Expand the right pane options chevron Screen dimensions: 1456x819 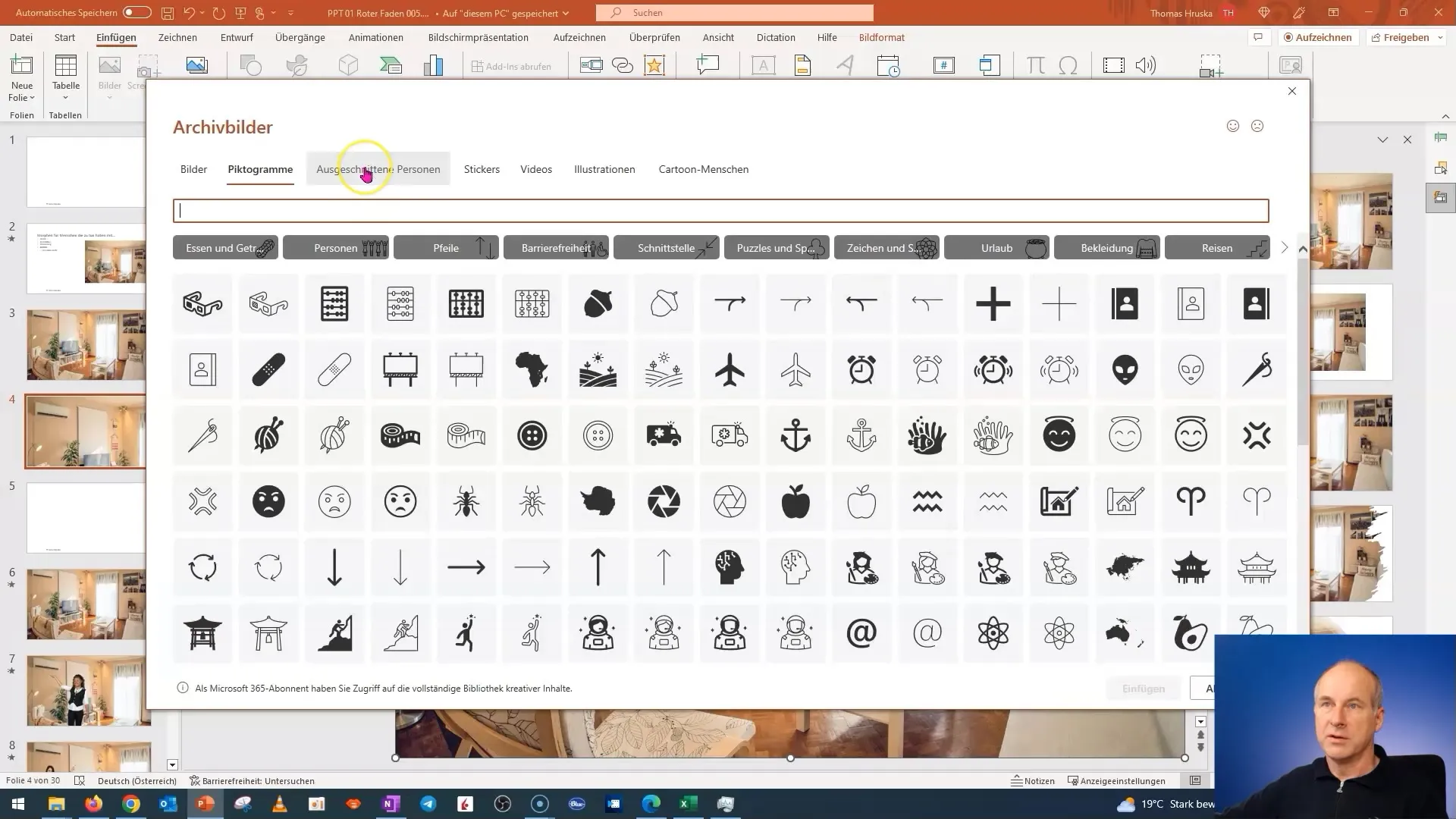click(x=1382, y=140)
